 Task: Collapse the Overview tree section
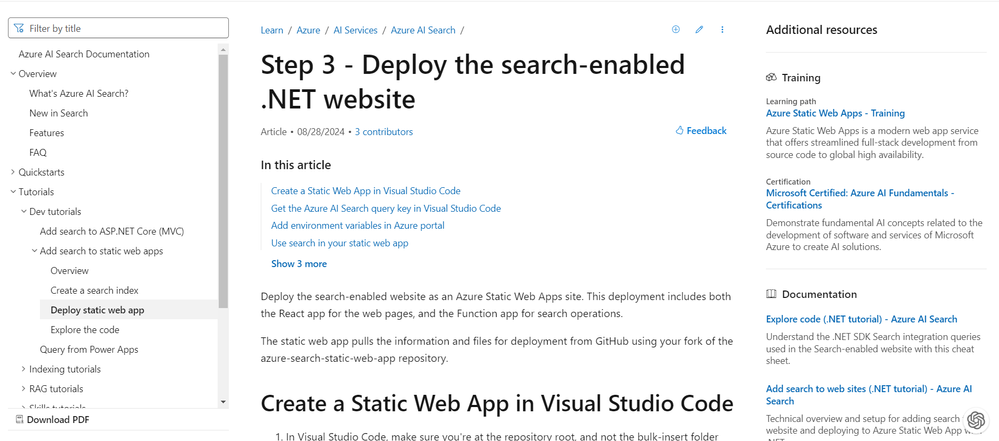click(13, 74)
